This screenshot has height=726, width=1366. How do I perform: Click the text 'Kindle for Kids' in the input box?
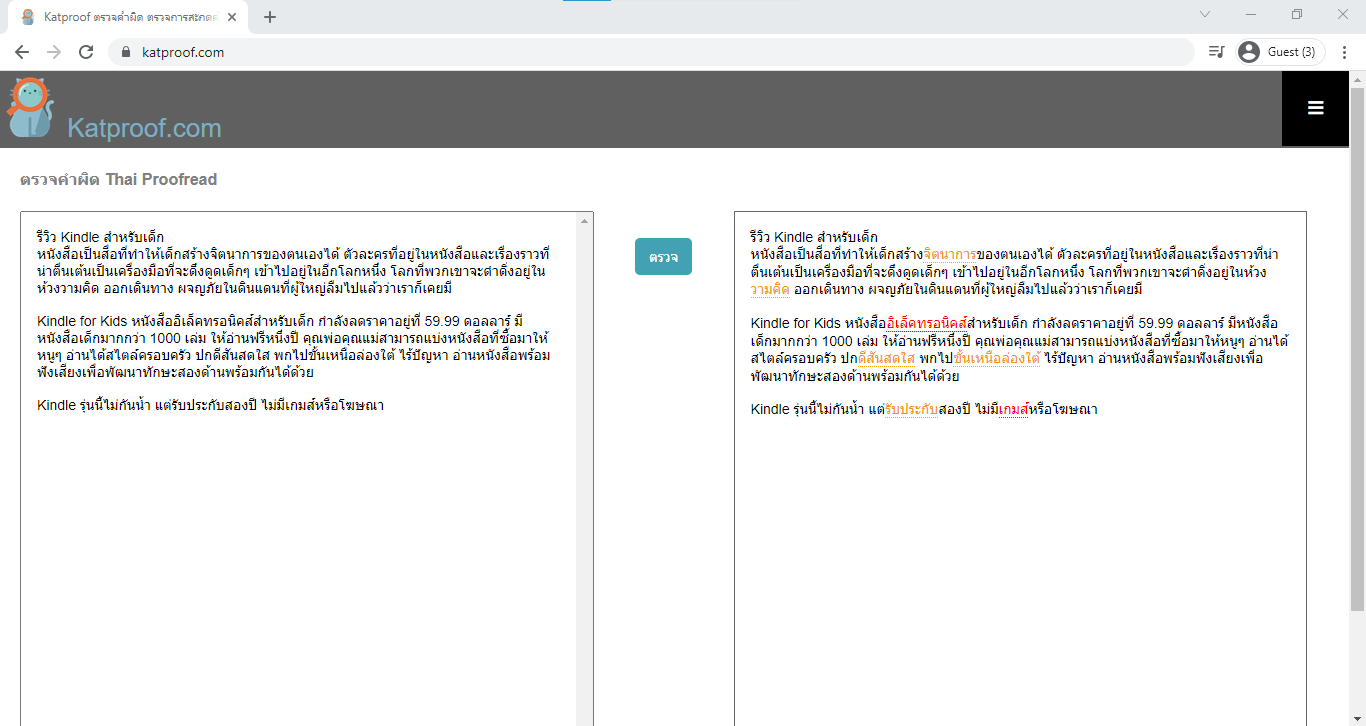pyautogui.click(x=88, y=322)
